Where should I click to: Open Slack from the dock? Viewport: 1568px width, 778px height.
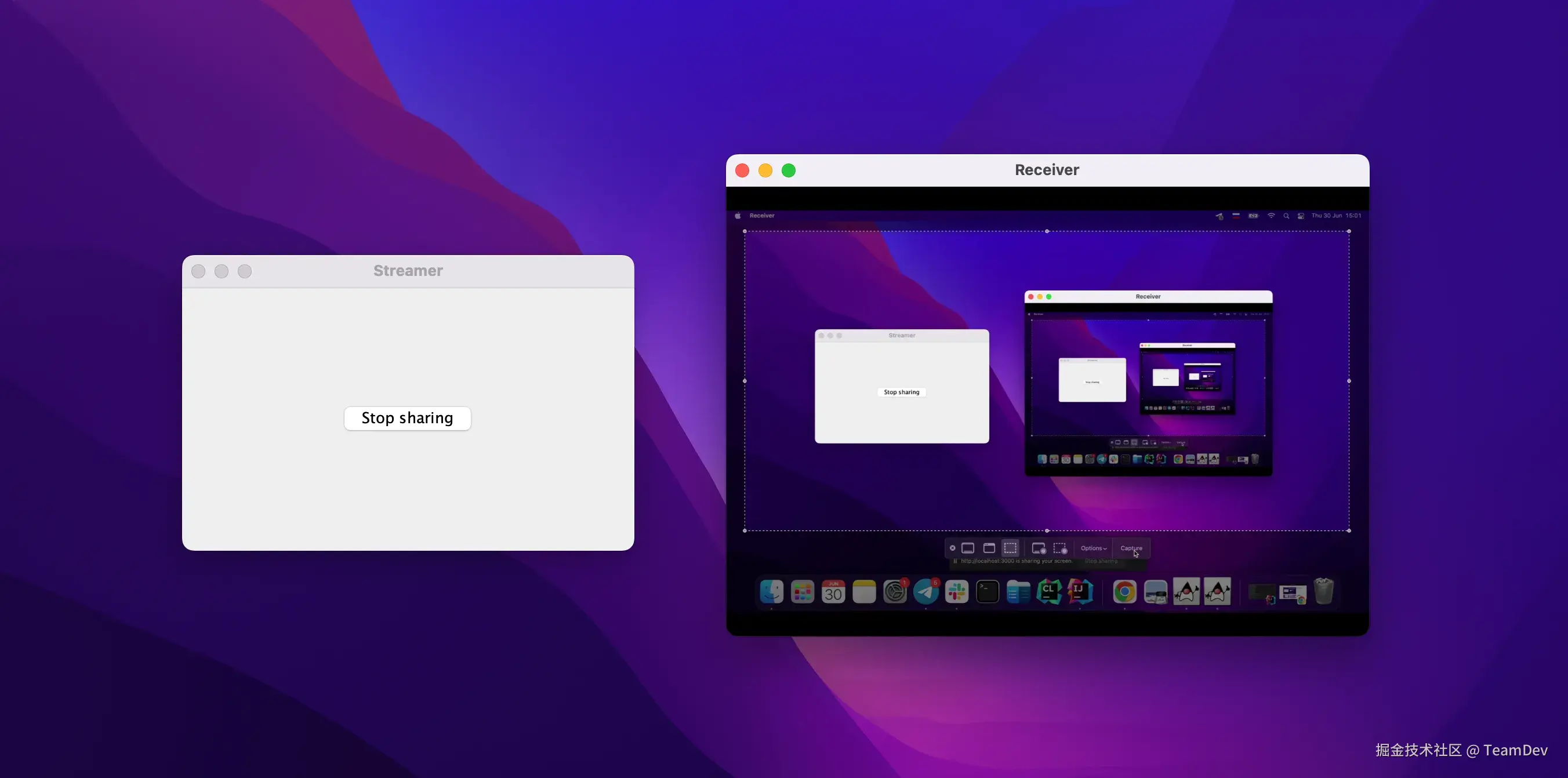(957, 592)
